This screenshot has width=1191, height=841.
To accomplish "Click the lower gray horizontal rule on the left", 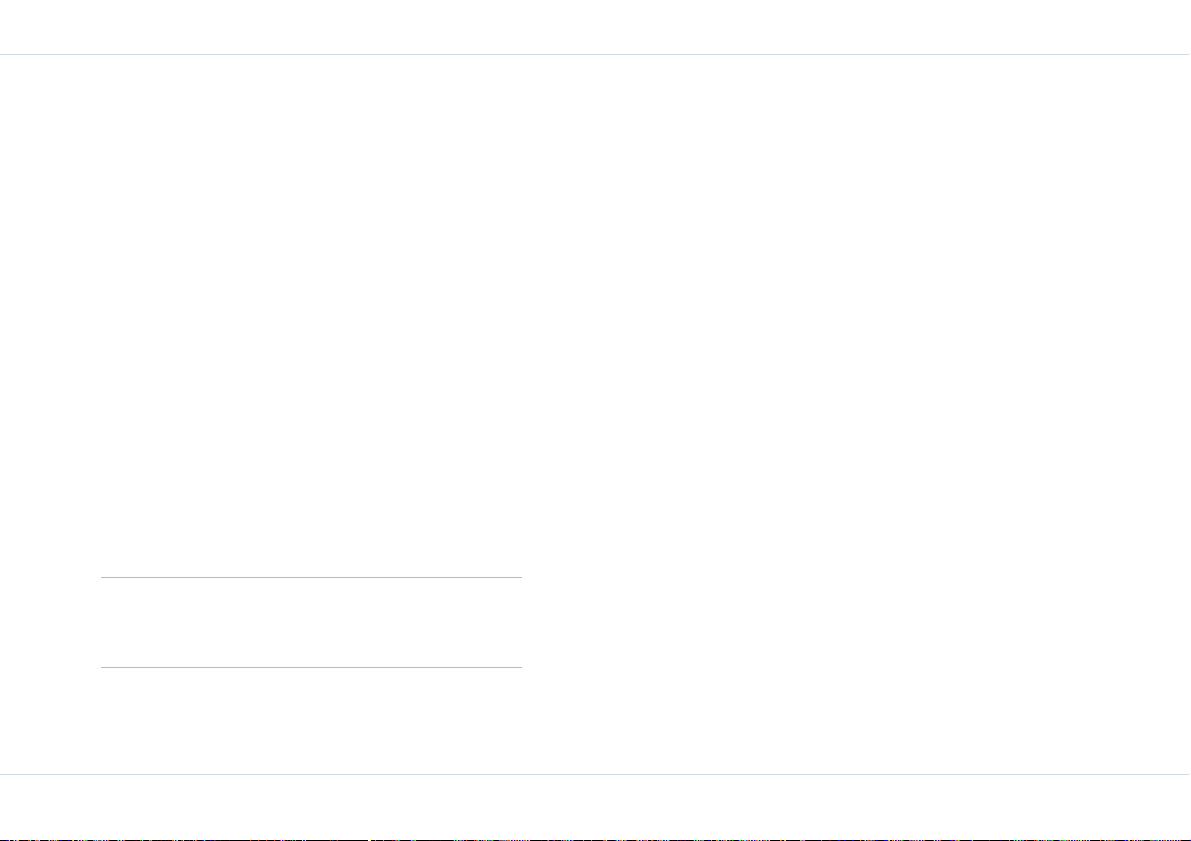I will [311, 667].
